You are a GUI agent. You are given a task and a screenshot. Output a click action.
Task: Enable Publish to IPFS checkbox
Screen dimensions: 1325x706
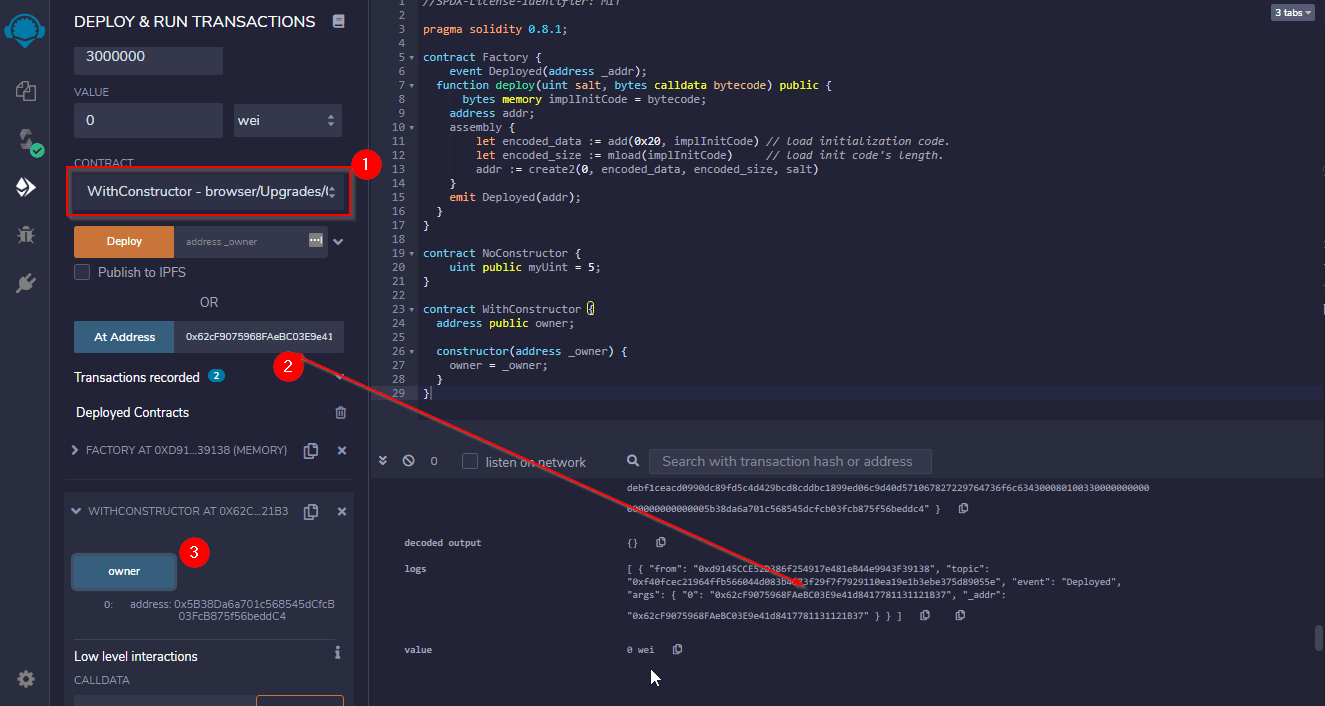point(82,272)
